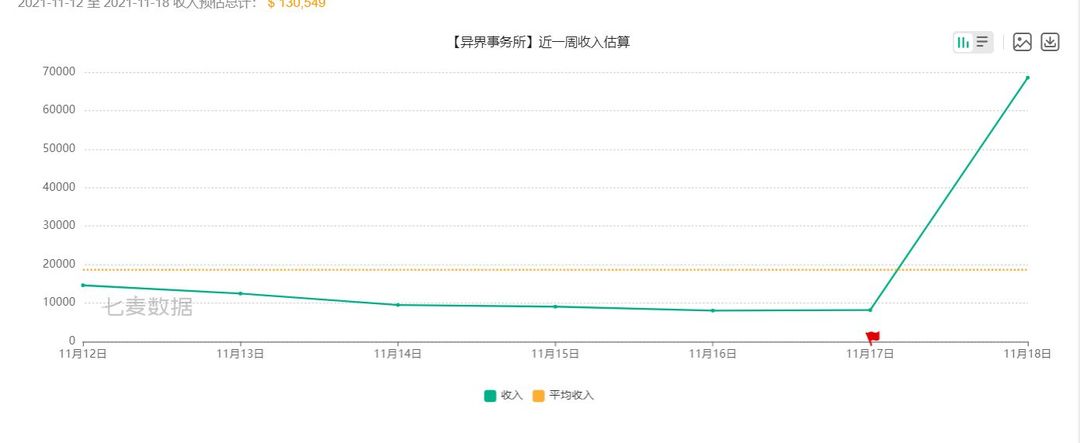This screenshot has height=443, width=1080.
Task: Click the orange 平均收入 legend swatch
Action: pyautogui.click(x=538, y=395)
